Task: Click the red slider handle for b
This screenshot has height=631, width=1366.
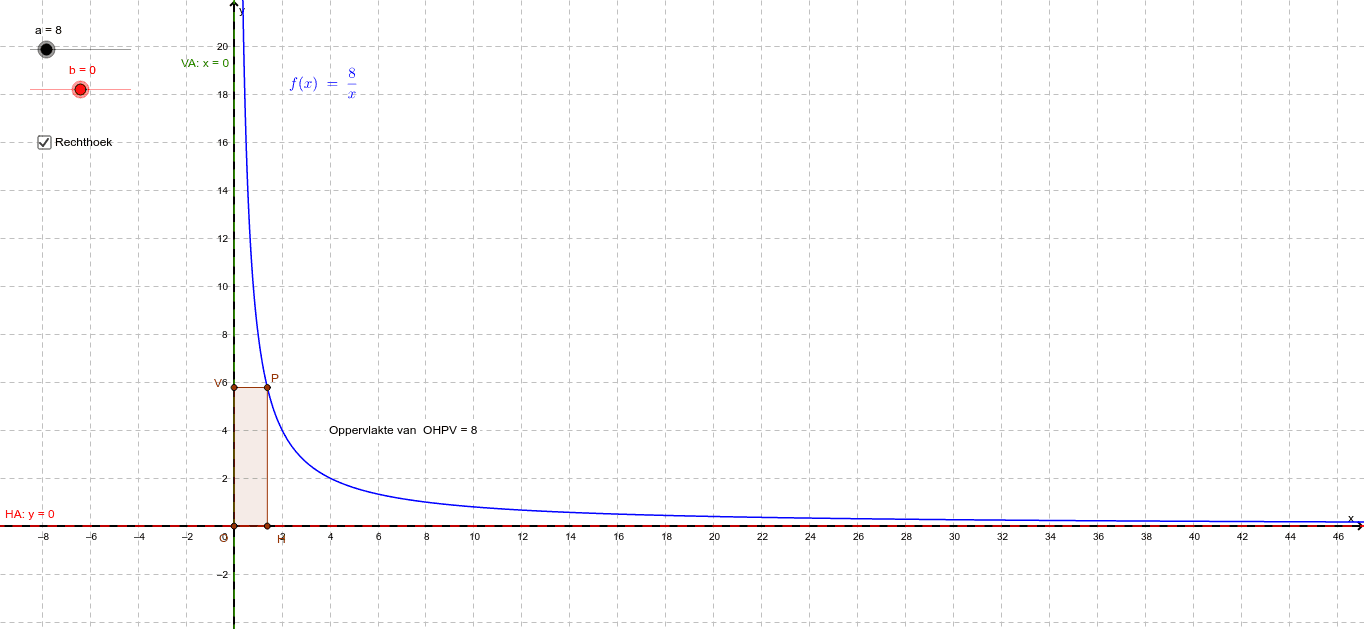Action: pos(81,89)
